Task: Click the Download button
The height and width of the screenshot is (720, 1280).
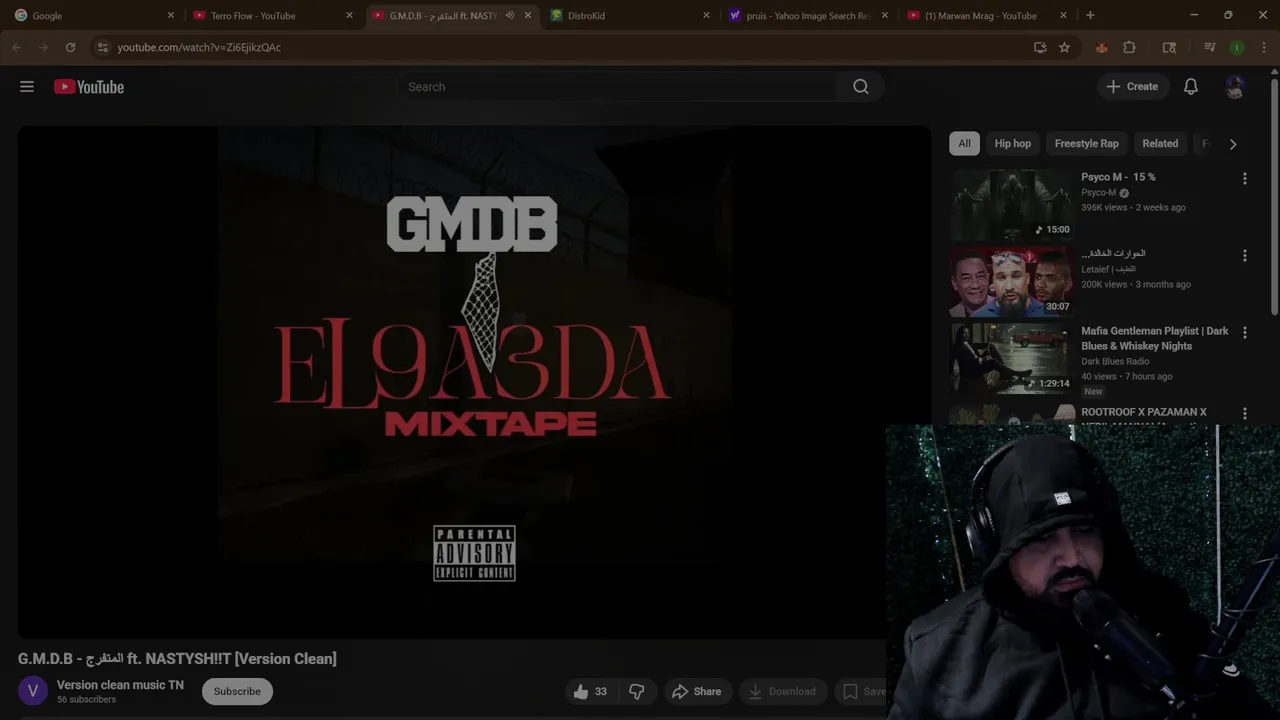Action: 782,691
